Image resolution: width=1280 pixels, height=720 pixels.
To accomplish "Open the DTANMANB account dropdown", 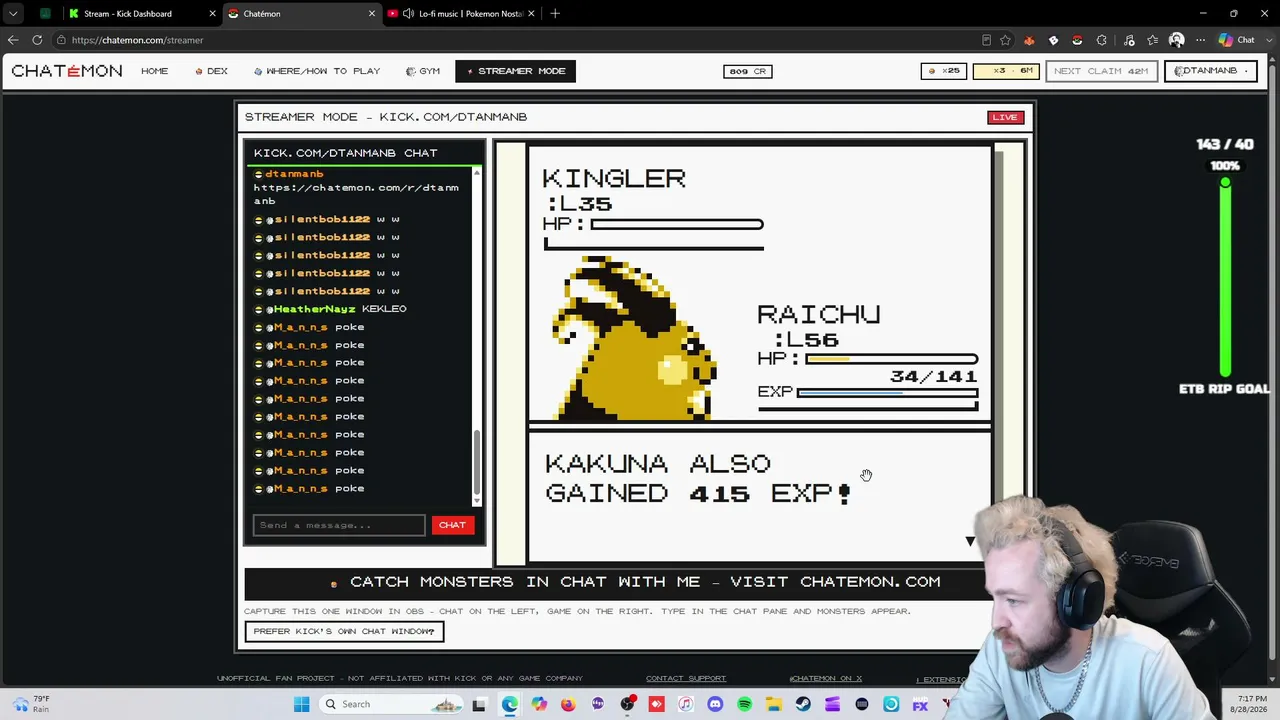I will point(1210,71).
